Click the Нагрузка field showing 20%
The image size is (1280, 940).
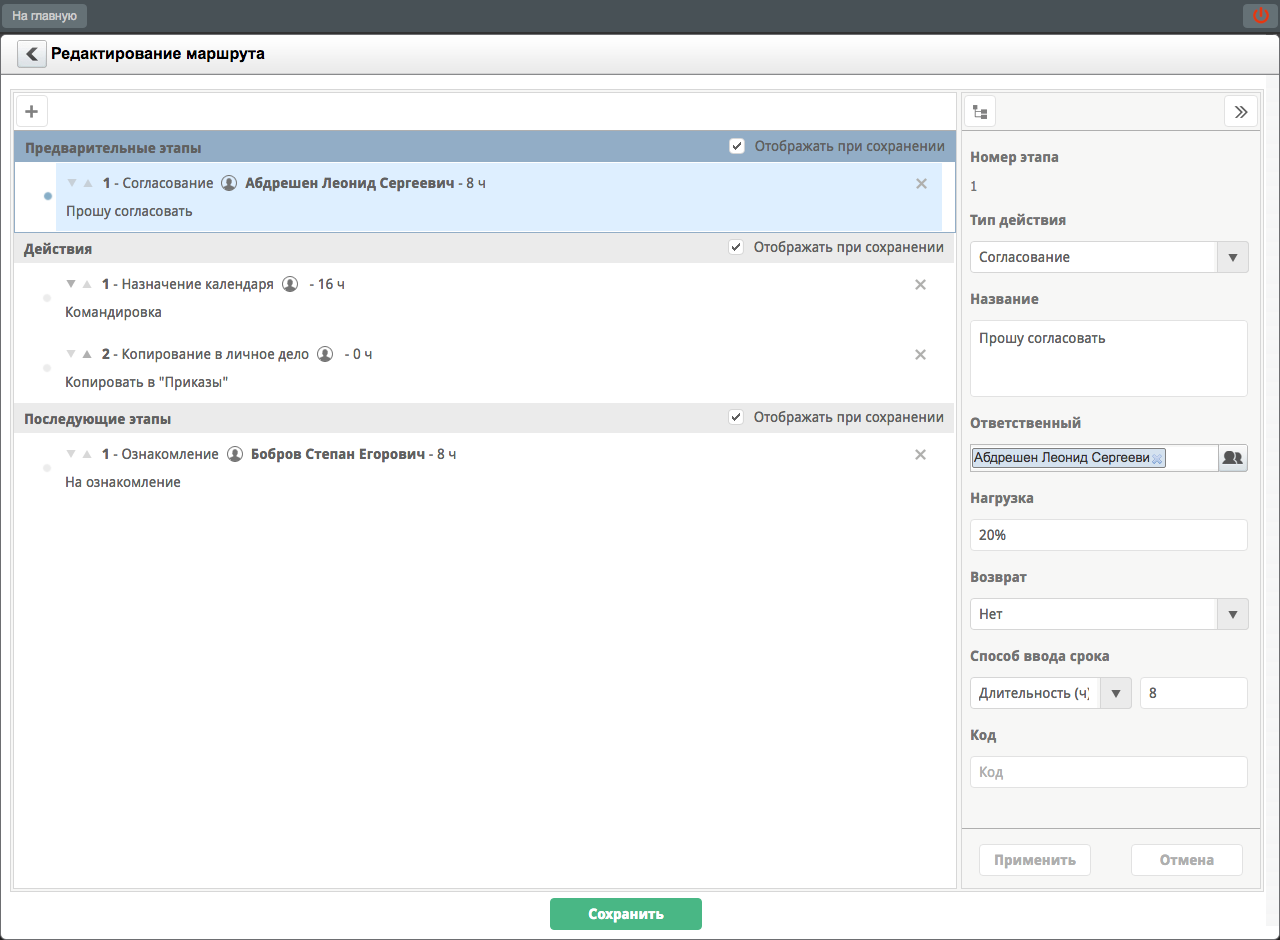tap(1109, 535)
